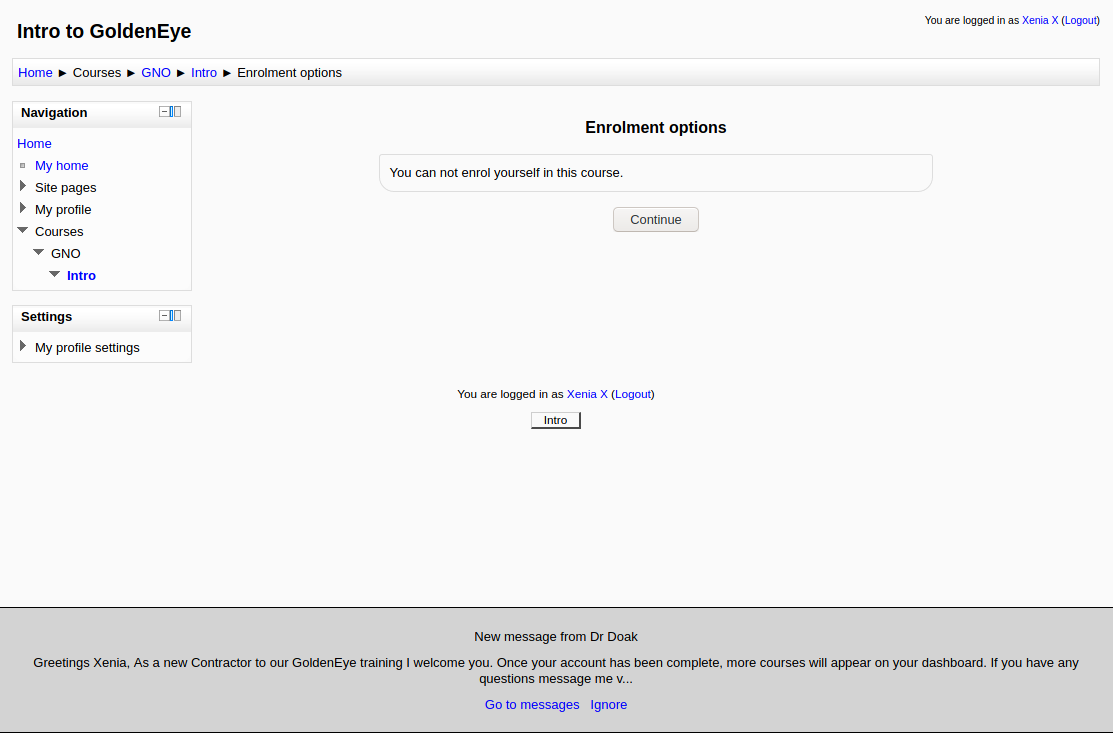Click 'Enrolment options' text in breadcrumb bar
Screen dimensions: 1113x733
[x=290, y=72]
